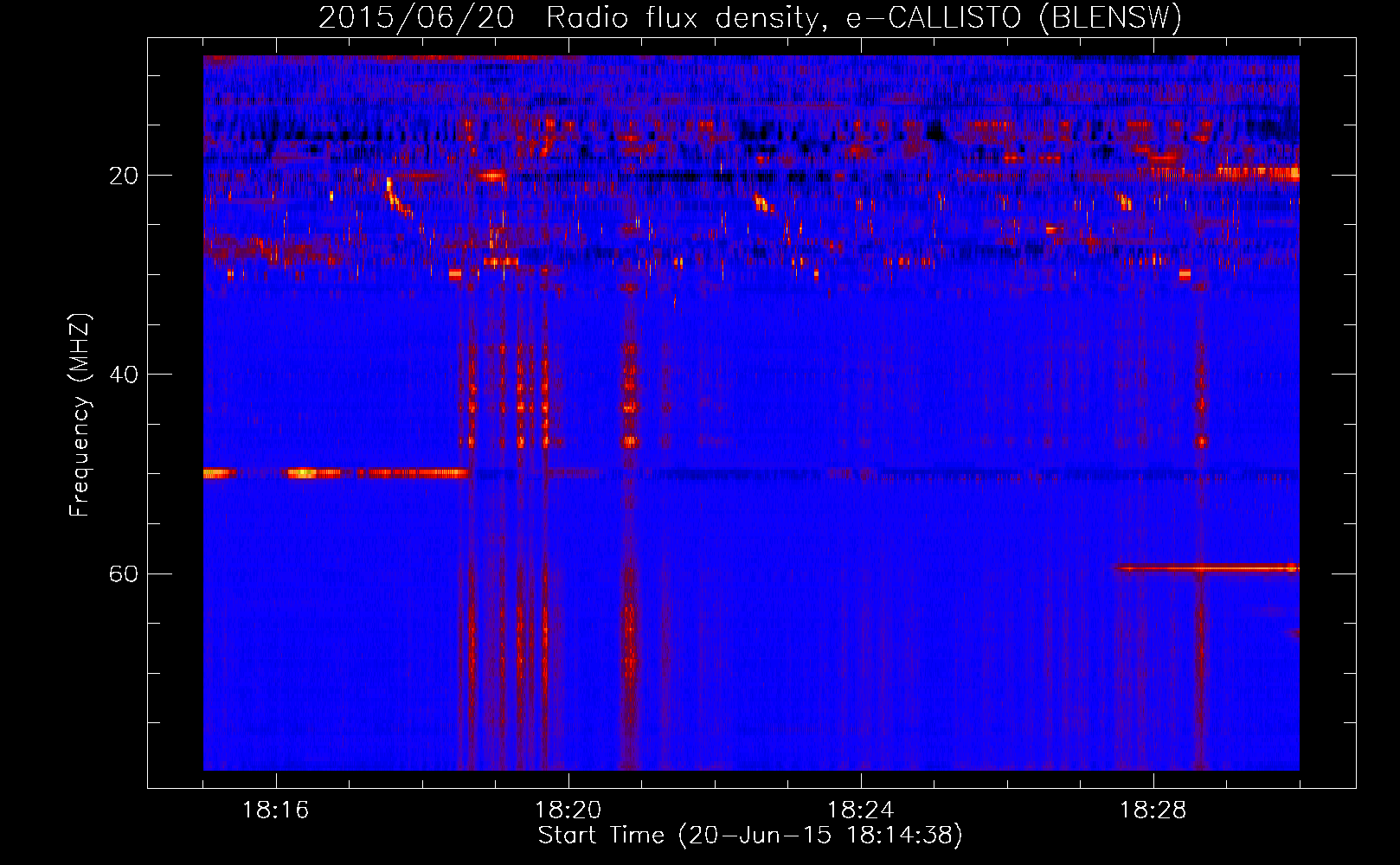
Task: Click the plot title '2015/06/20 Radio flux density'
Action: coord(750,17)
